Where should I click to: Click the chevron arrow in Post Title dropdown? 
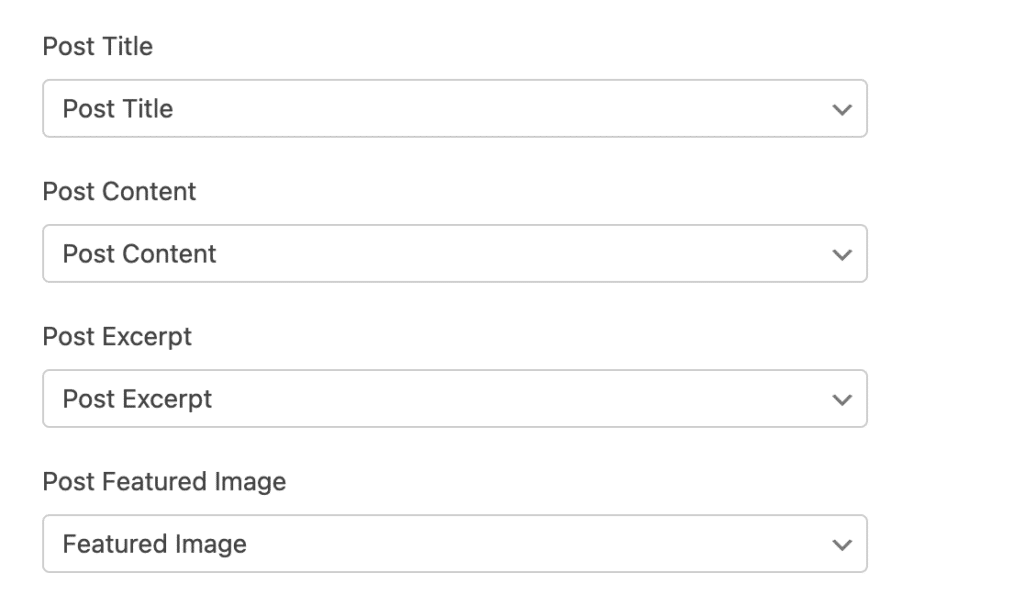[x=842, y=109]
